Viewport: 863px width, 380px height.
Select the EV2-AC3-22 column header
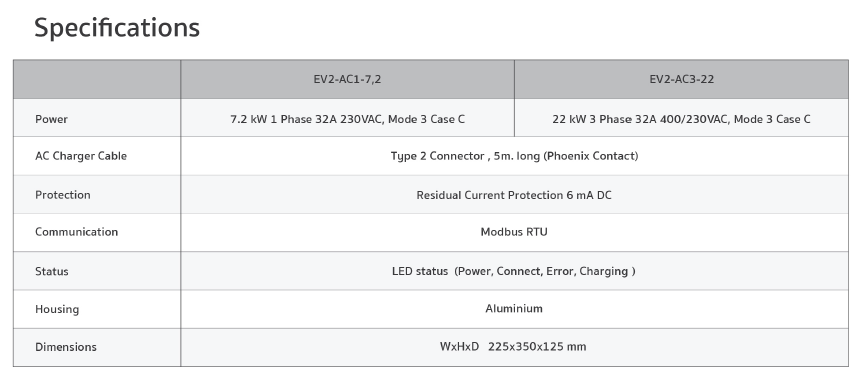click(x=681, y=79)
